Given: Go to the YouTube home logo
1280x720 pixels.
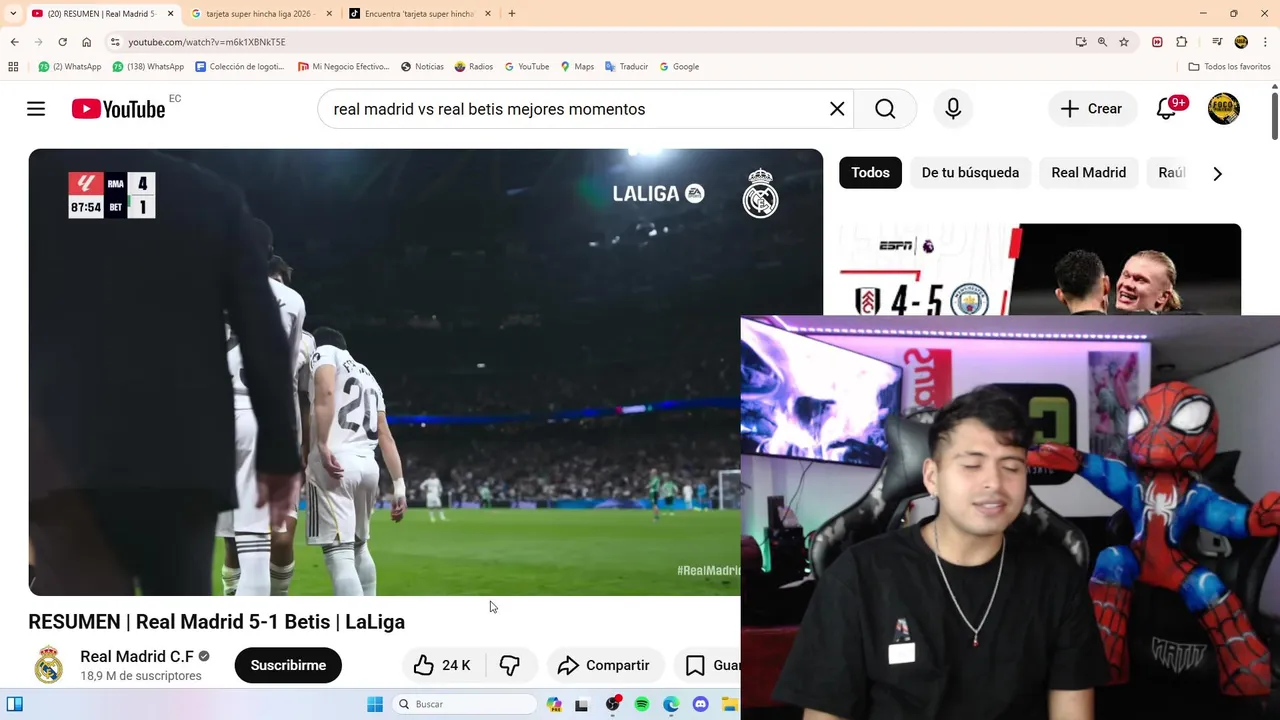Looking at the screenshot, I should coord(118,109).
